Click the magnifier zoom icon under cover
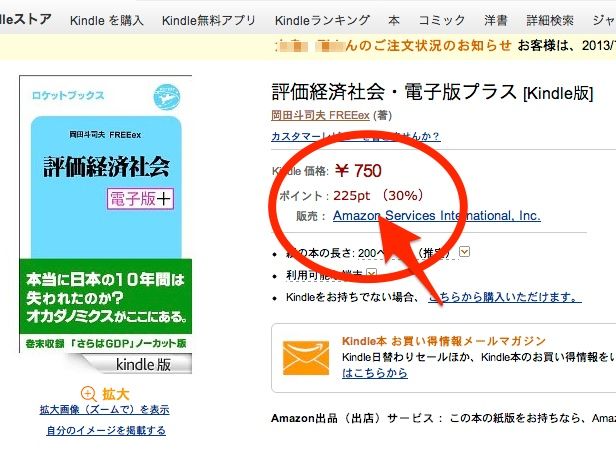Viewport: 616px width, 451px height. 88,394
